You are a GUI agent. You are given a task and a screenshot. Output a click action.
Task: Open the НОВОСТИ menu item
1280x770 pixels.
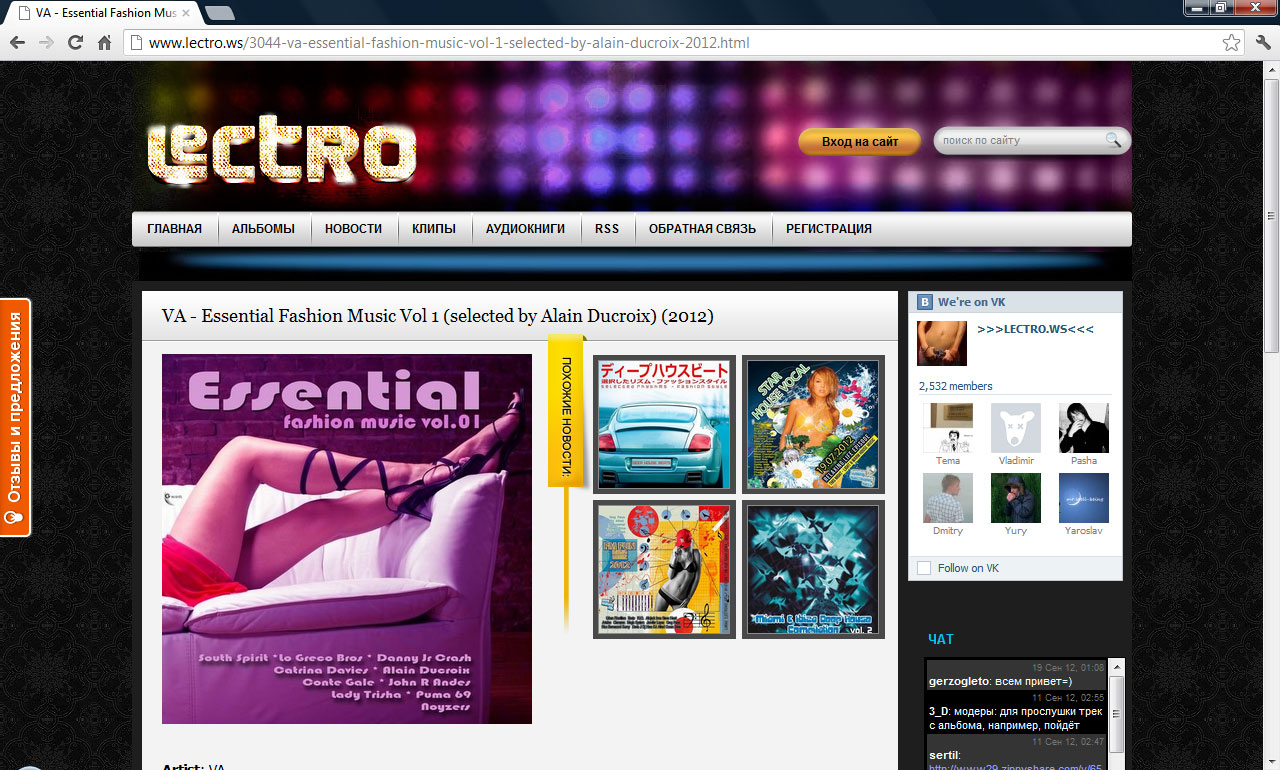coord(353,229)
